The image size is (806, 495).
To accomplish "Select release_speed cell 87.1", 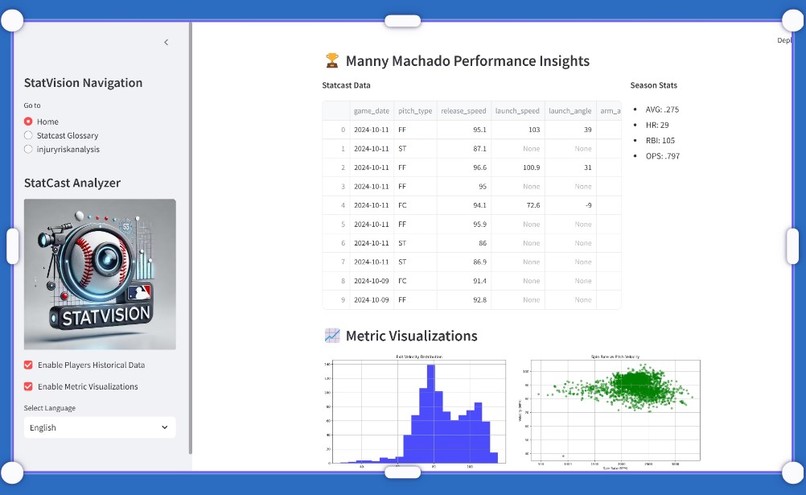I will coord(464,149).
